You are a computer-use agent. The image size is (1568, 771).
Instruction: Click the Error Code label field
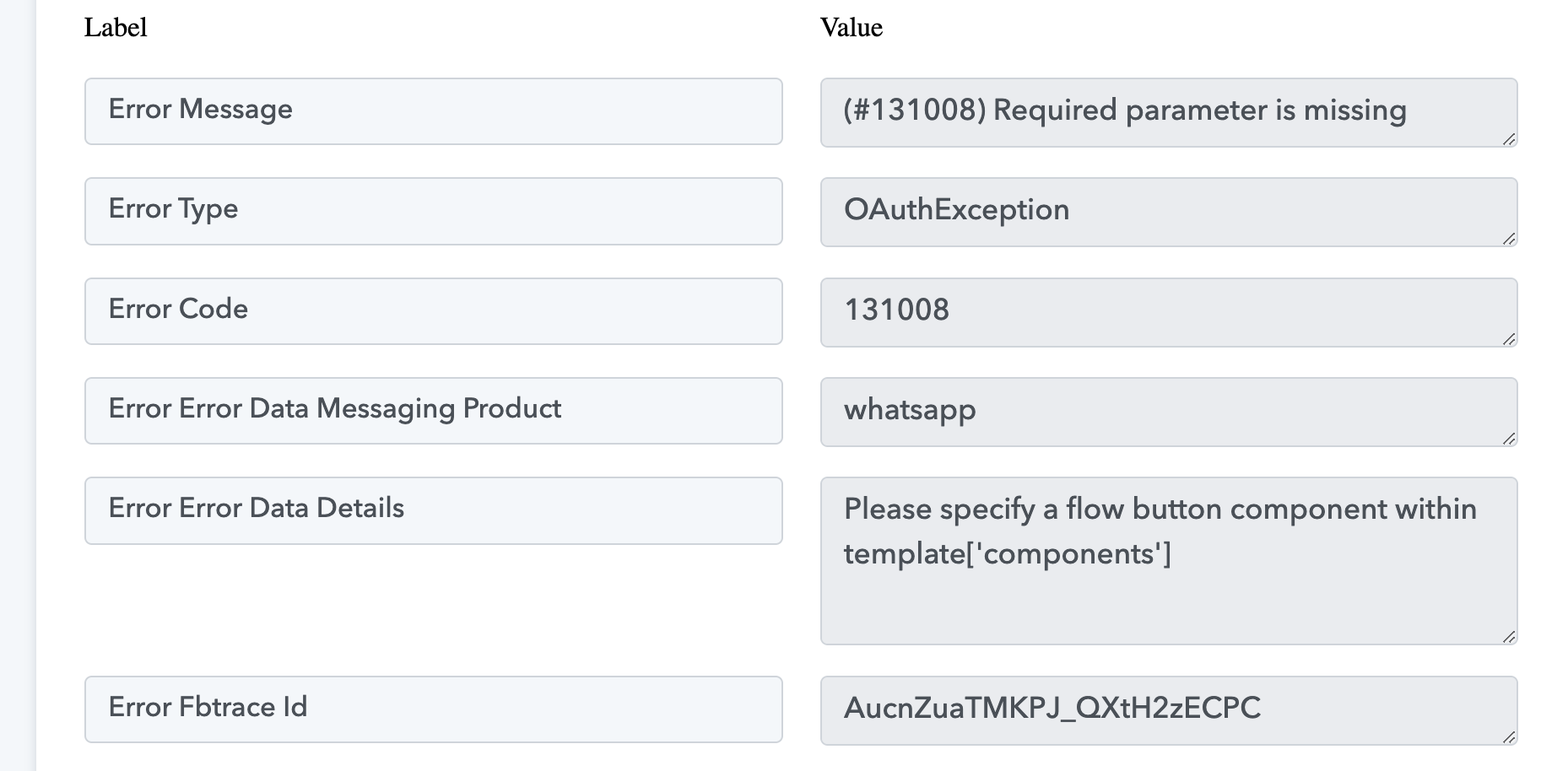click(x=434, y=311)
